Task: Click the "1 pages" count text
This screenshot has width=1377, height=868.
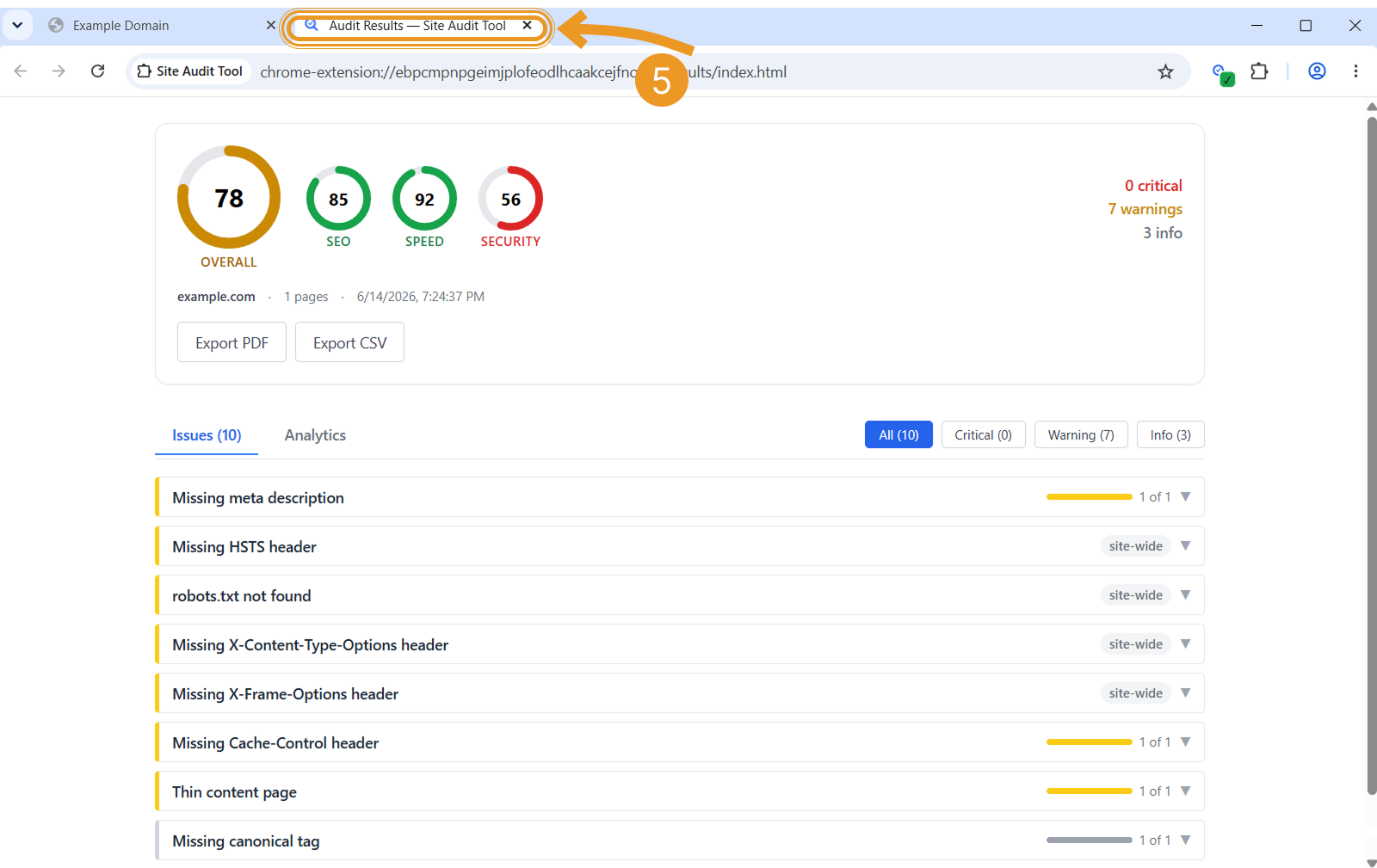Action: (x=306, y=297)
